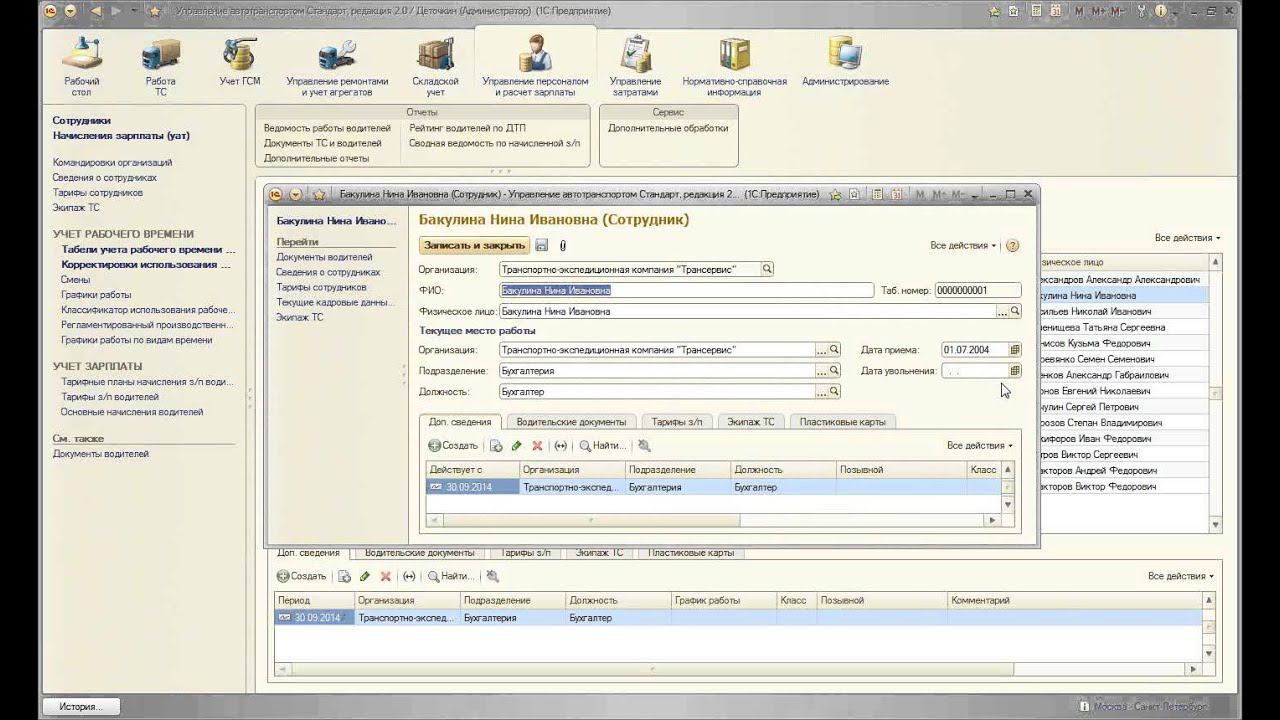This screenshot has height=720, width=1280.
Task: Click the red delete X in background list toolbar
Action: point(385,577)
